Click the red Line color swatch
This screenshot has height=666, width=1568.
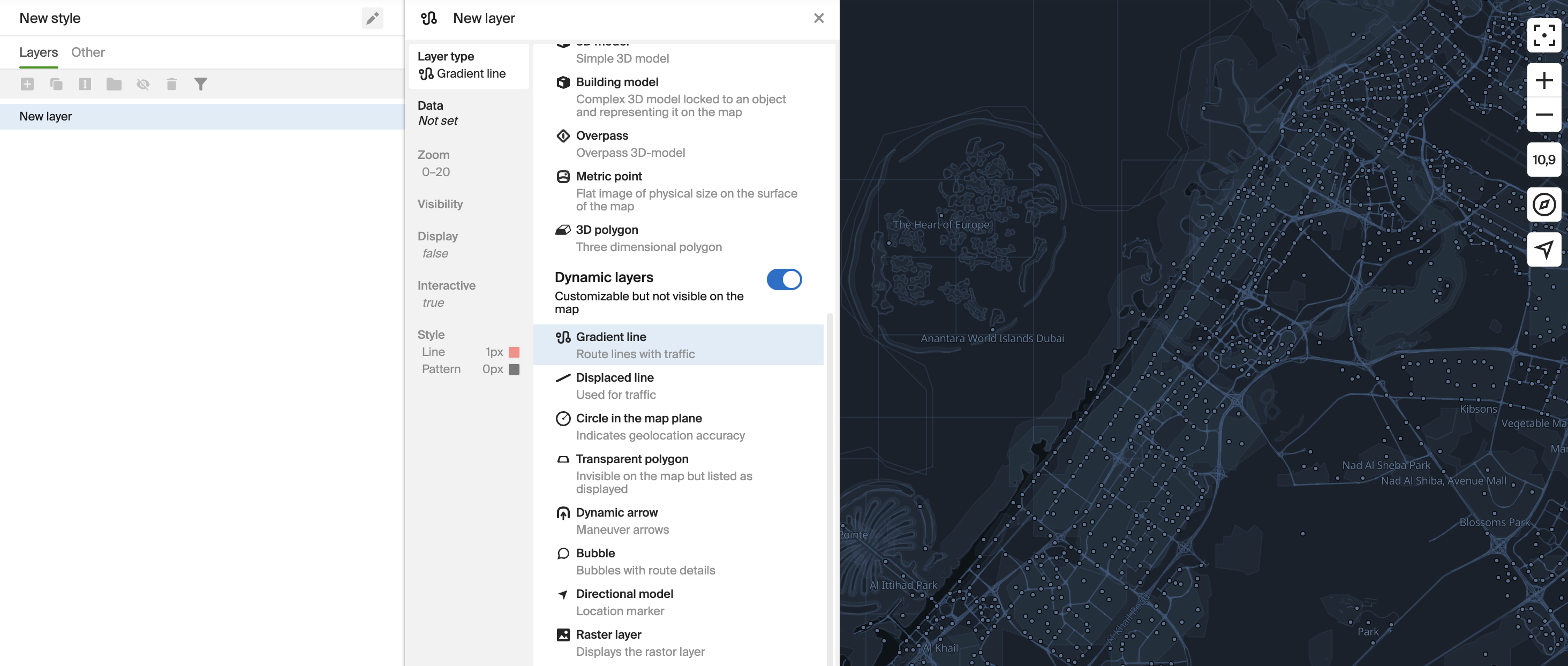(514, 352)
